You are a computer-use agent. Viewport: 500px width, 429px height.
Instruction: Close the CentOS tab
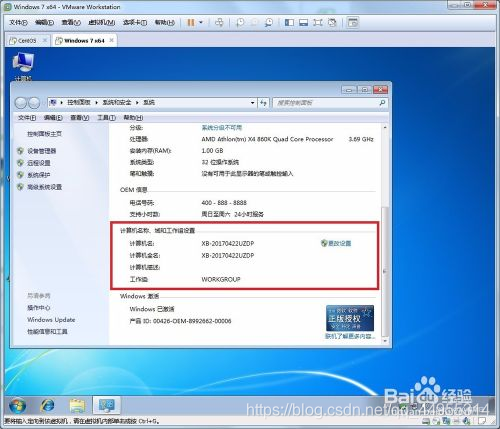45,40
